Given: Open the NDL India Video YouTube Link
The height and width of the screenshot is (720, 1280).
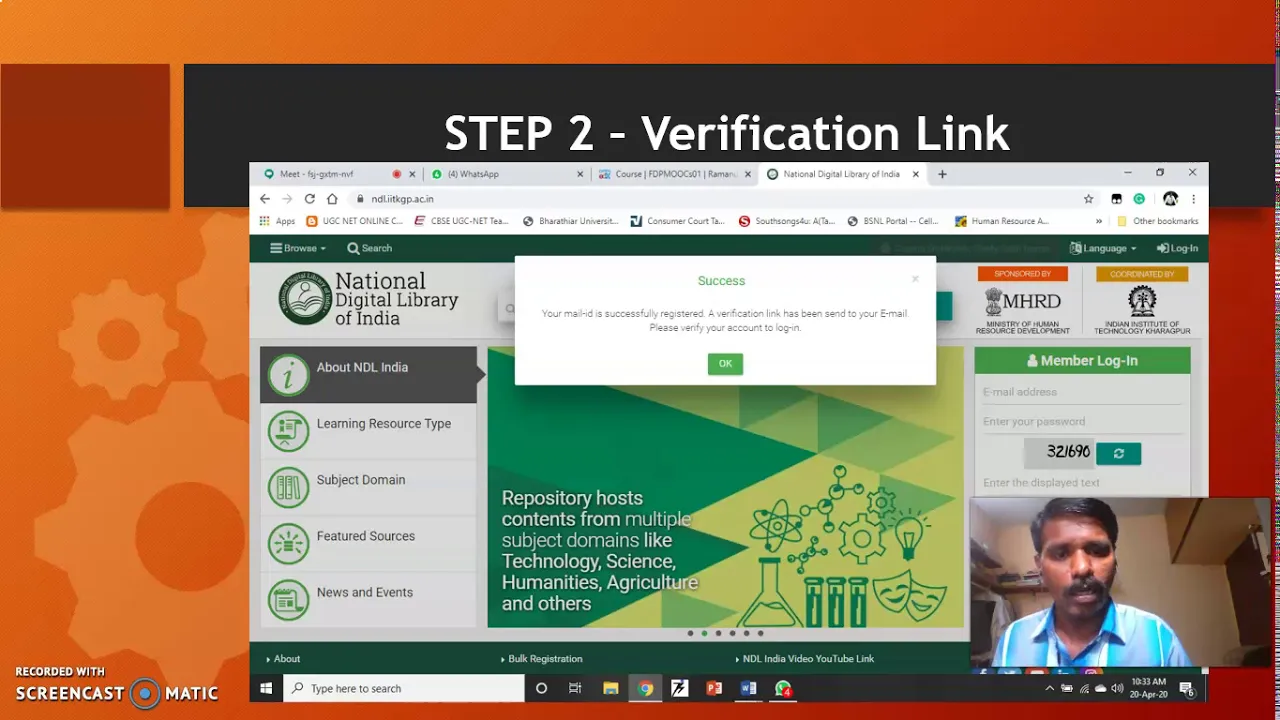Looking at the screenshot, I should (x=808, y=659).
